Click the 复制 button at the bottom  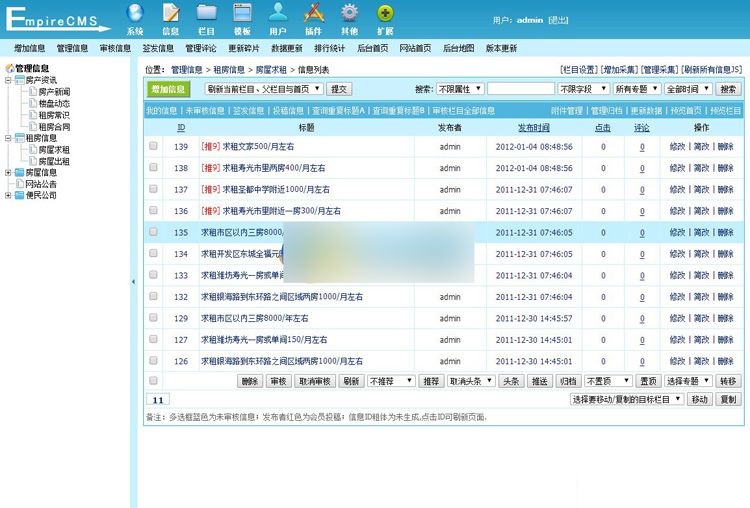tap(728, 399)
